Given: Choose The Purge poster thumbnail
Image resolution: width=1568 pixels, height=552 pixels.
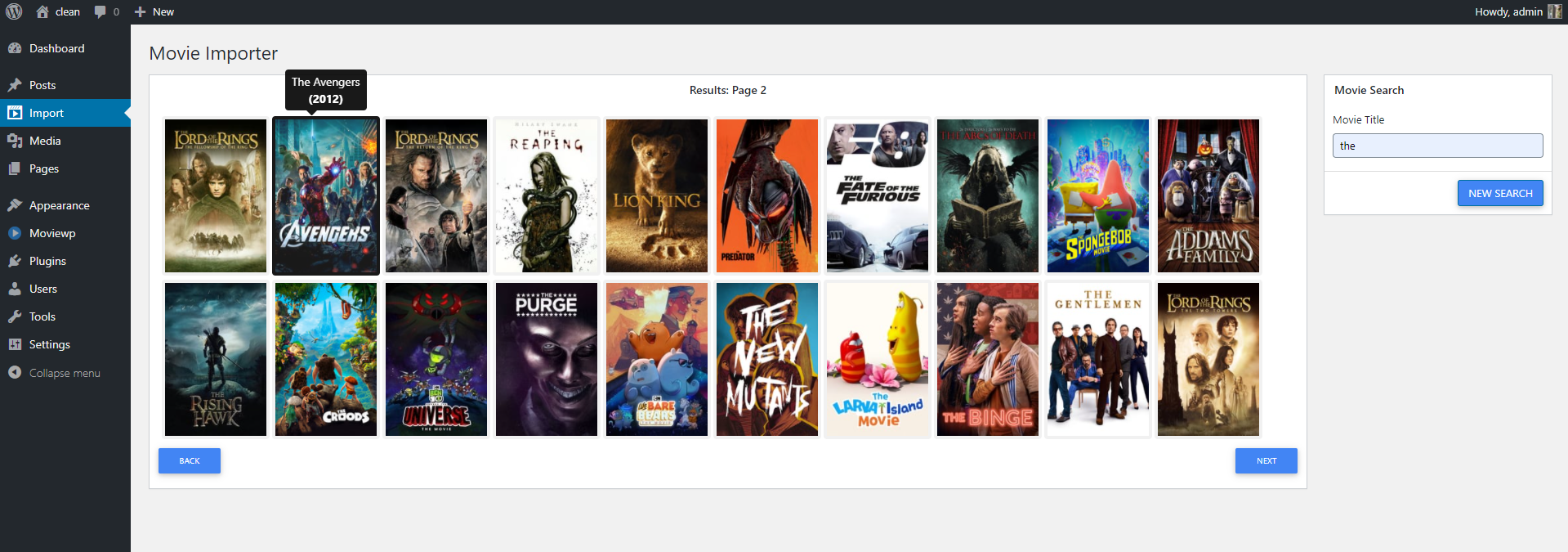Looking at the screenshot, I should click(547, 360).
